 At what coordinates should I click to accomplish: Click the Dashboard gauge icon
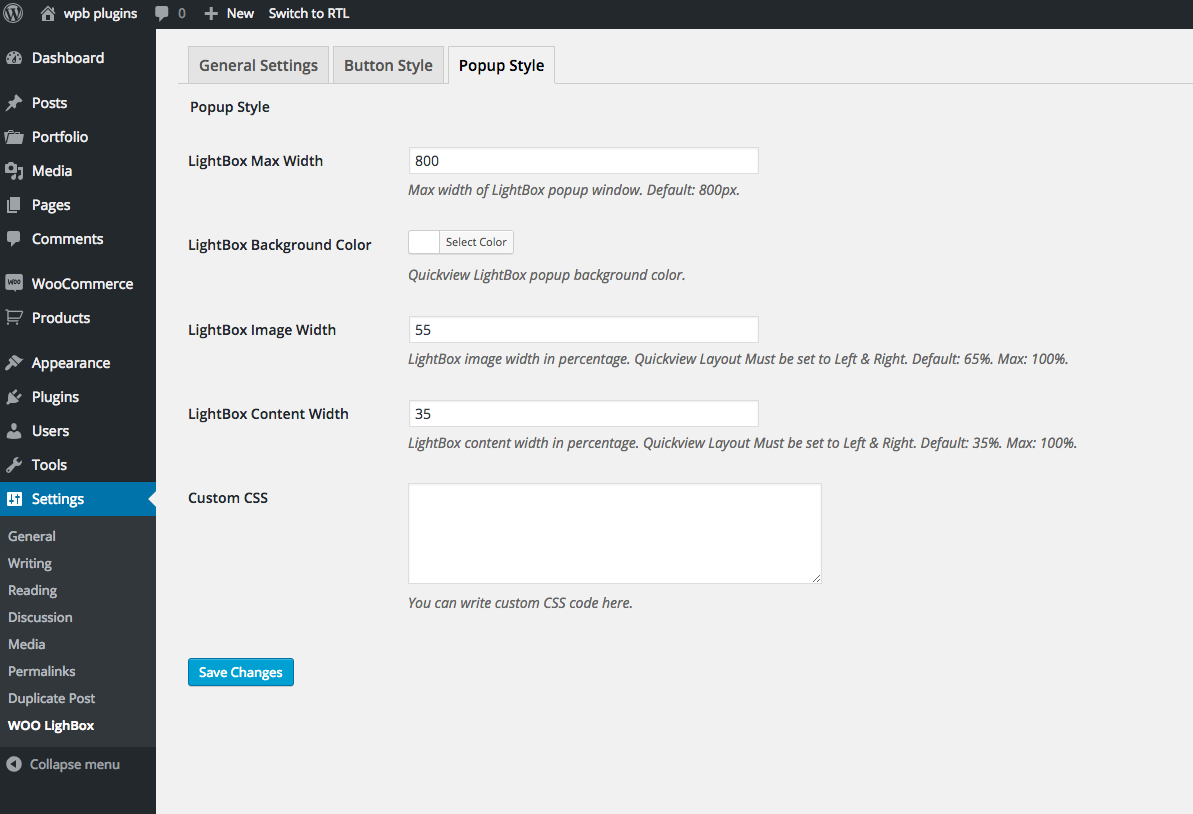tap(14, 58)
